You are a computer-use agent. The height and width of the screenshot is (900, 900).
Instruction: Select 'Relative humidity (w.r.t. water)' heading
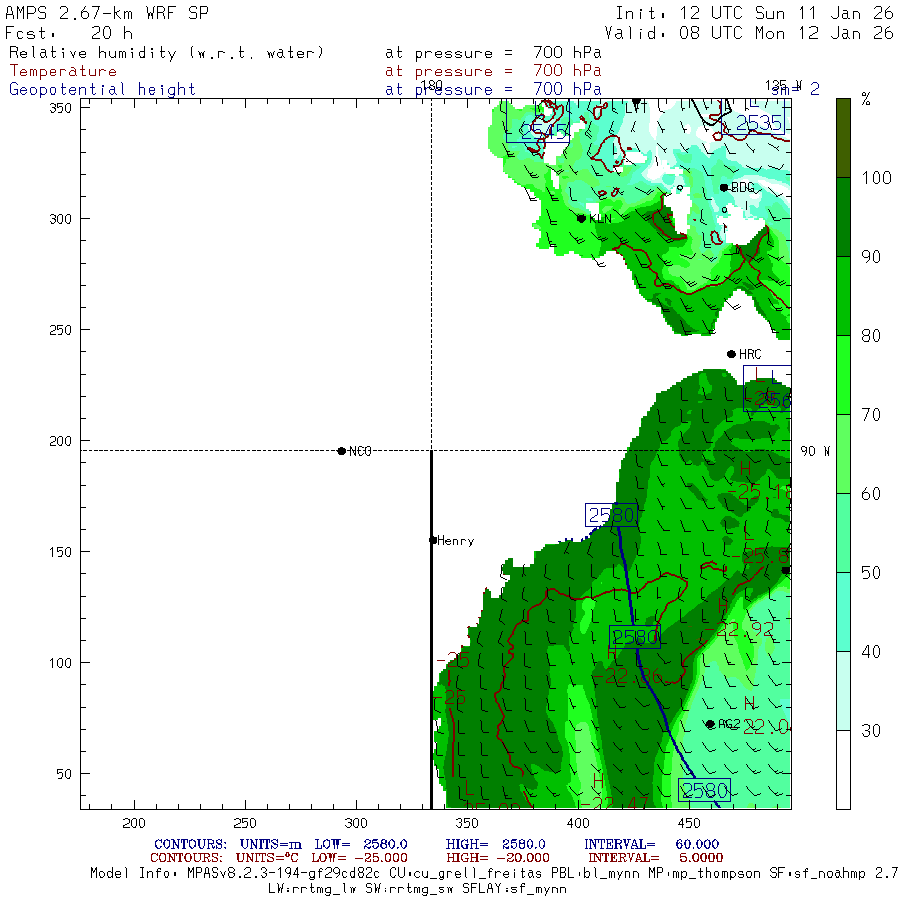(x=166, y=53)
